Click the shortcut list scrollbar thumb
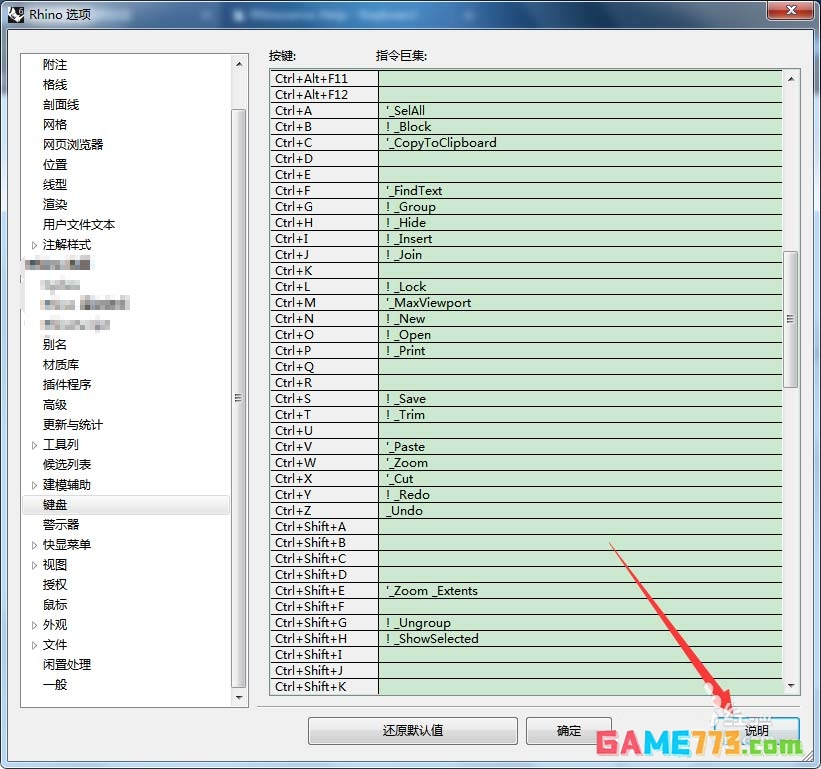This screenshot has height=769, width=821. (791, 319)
